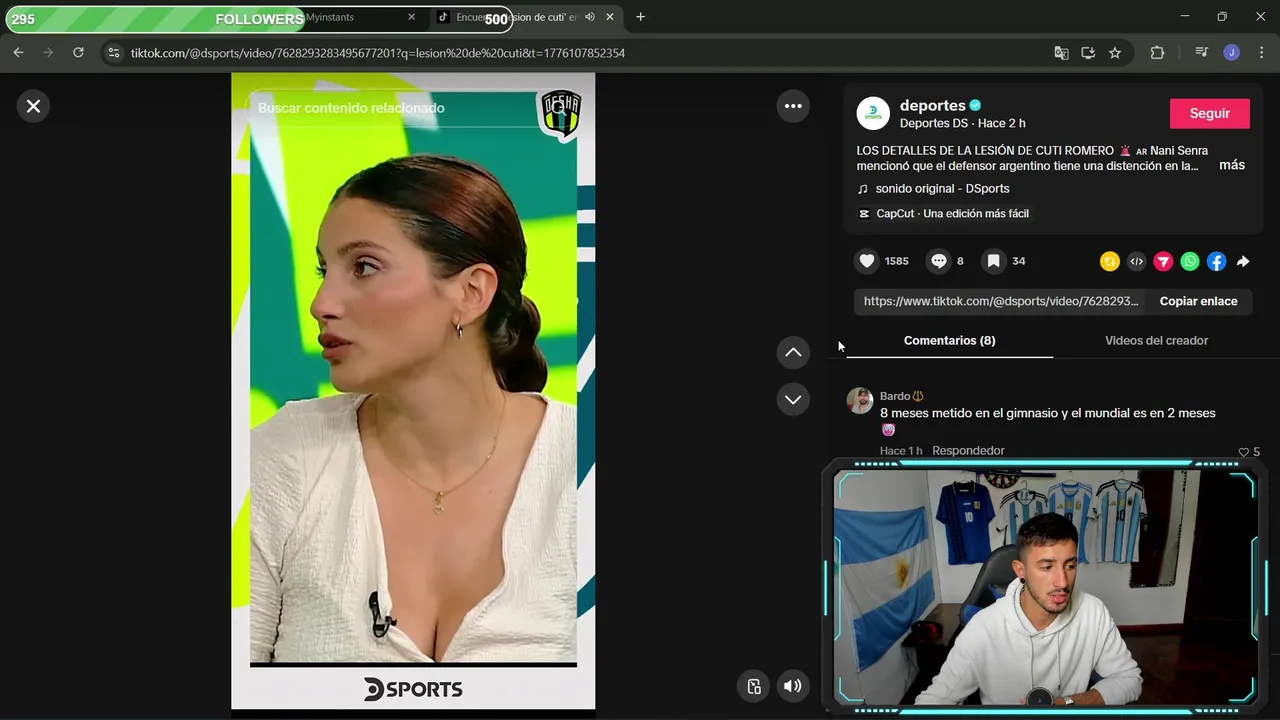The height and width of the screenshot is (720, 1280).
Task: Open comments via speech bubble icon
Action: coord(939,261)
